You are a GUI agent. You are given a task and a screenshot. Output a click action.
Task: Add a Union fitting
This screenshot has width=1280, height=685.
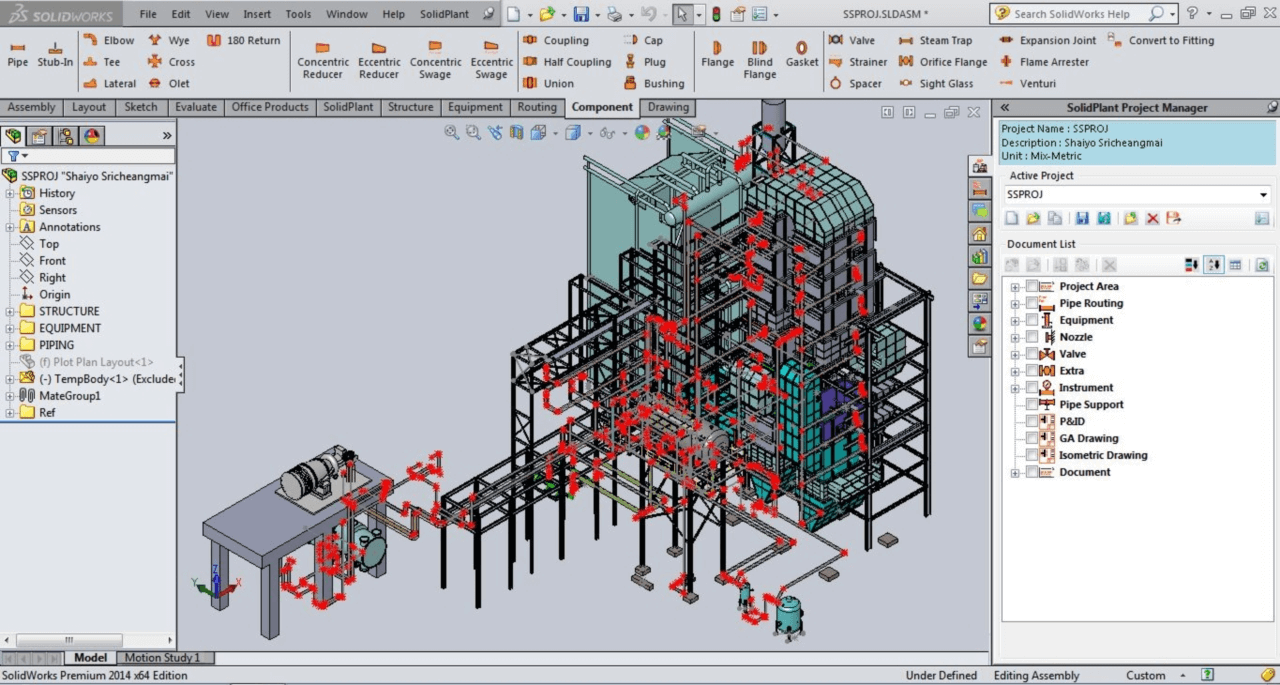coord(549,84)
